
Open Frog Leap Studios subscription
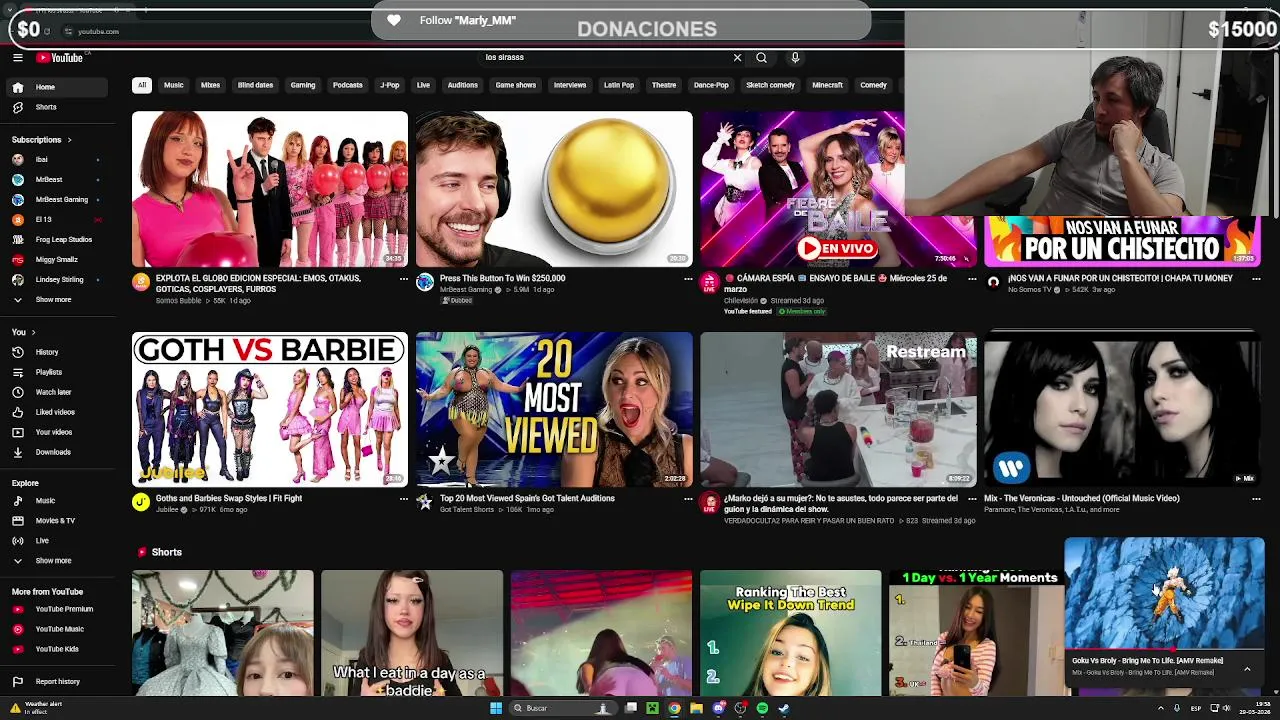coord(55,239)
